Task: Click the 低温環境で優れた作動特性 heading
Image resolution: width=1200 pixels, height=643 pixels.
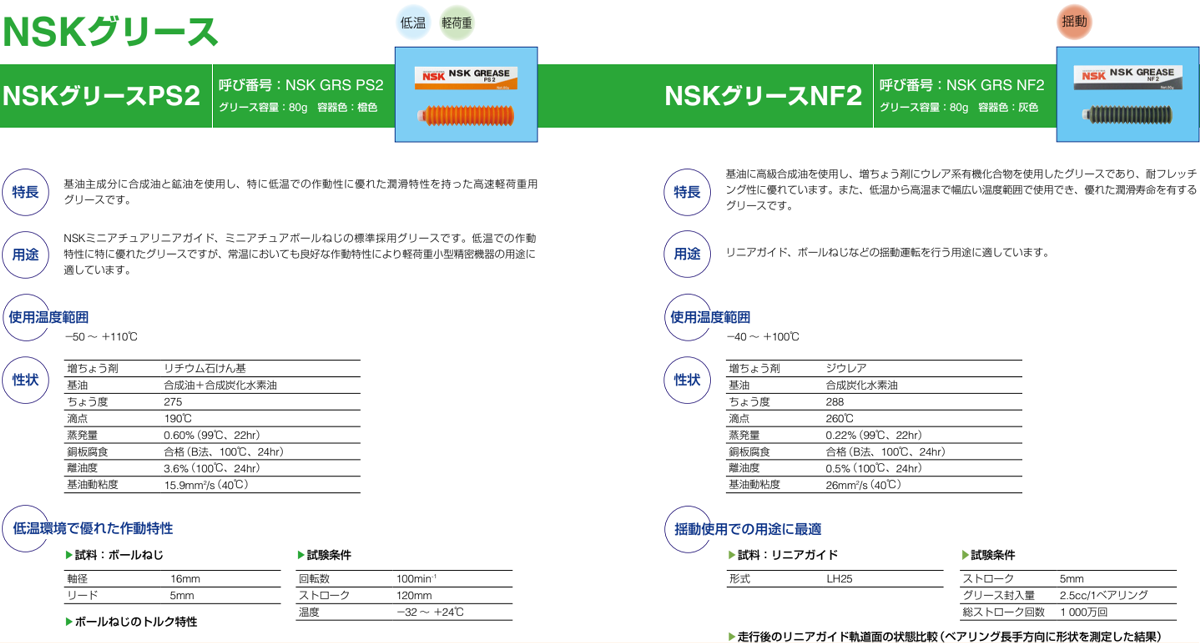Action: coord(92,528)
